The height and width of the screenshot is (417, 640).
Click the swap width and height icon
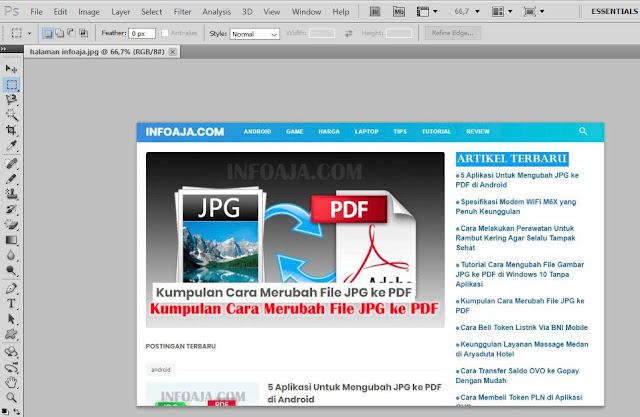(348, 33)
